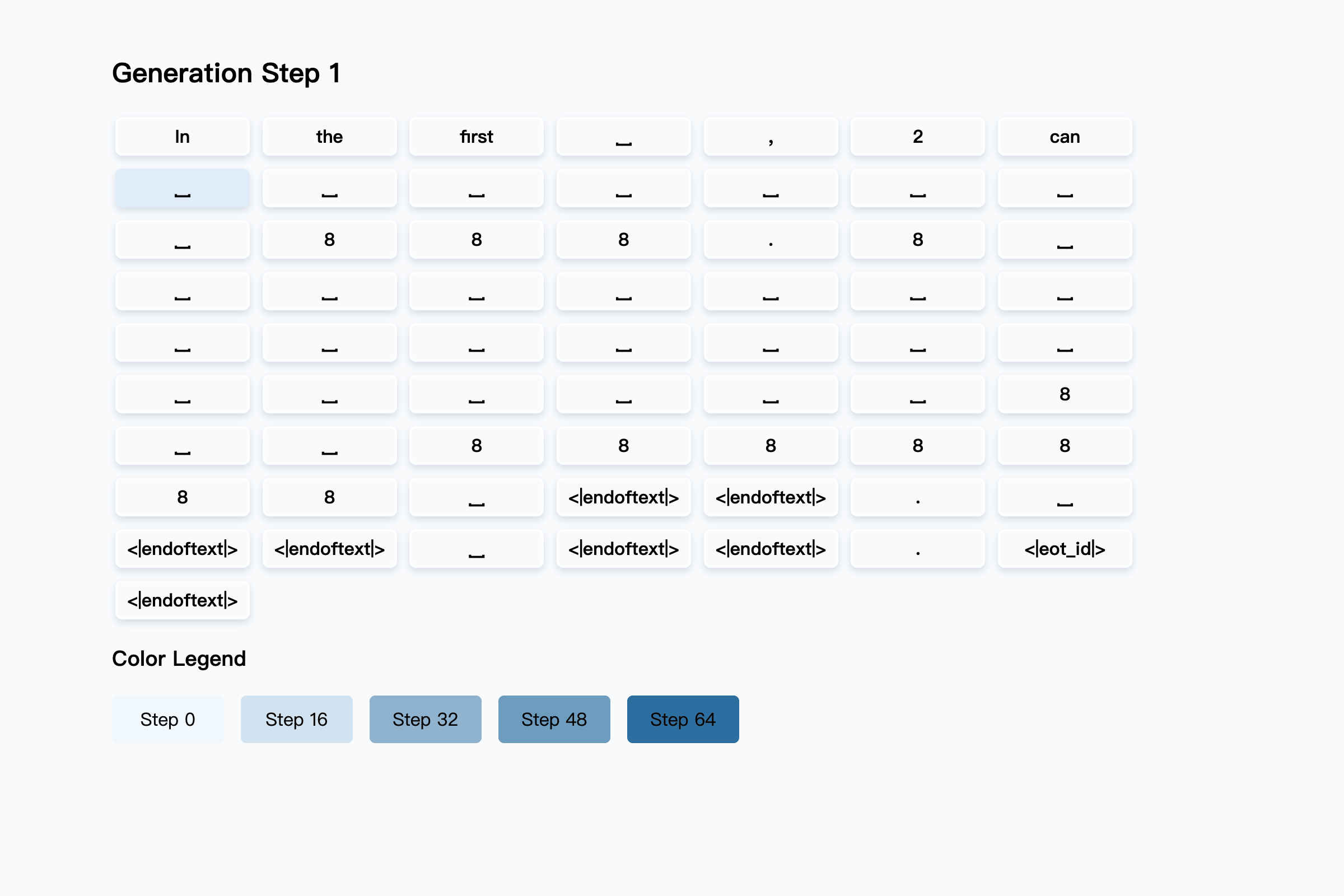The image size is (1344, 896).
Task: Click the '2' token box
Action: point(917,137)
